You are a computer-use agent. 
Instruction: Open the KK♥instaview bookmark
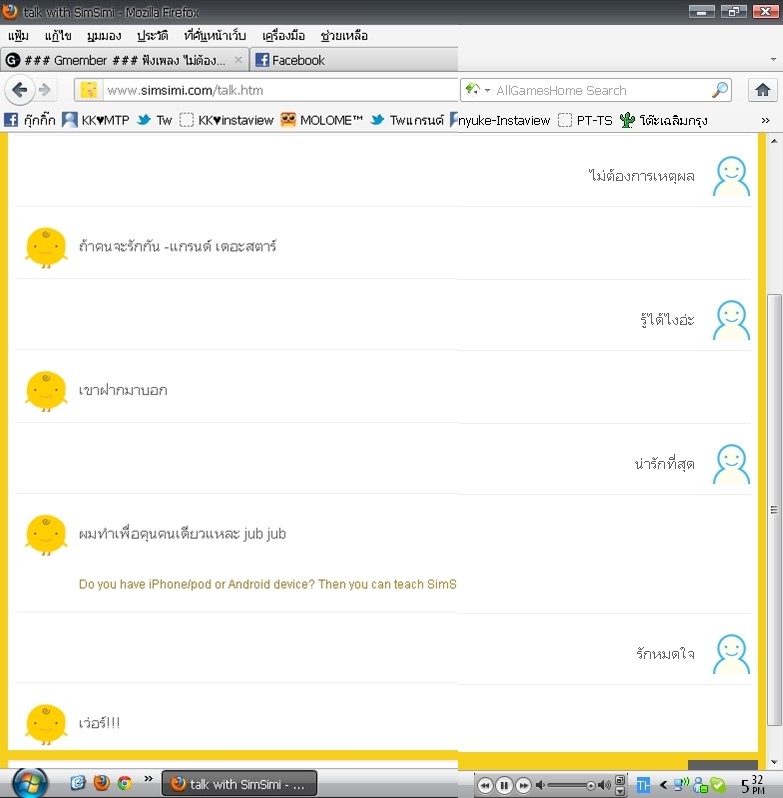tap(226, 120)
